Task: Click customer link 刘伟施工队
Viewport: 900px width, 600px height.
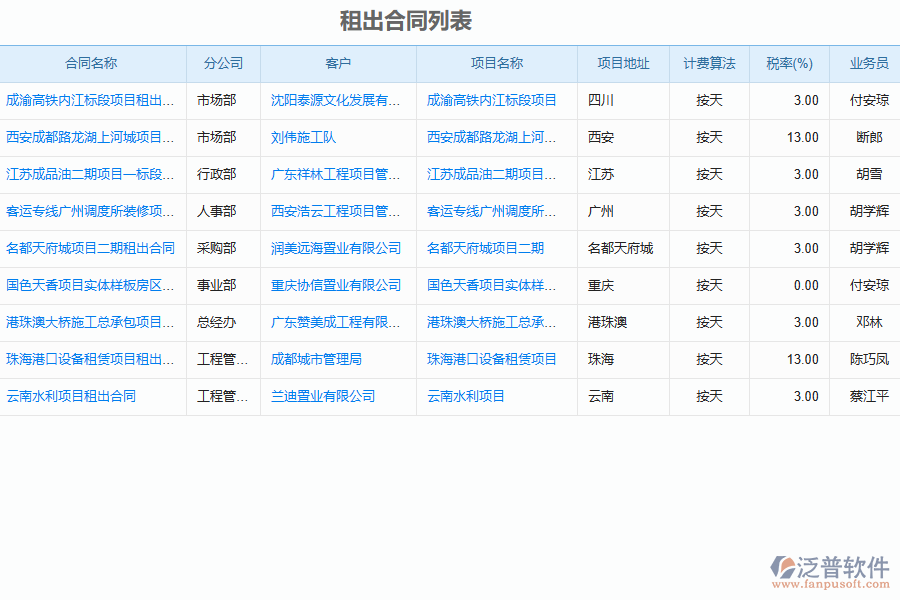Action: pyautogui.click(x=303, y=137)
